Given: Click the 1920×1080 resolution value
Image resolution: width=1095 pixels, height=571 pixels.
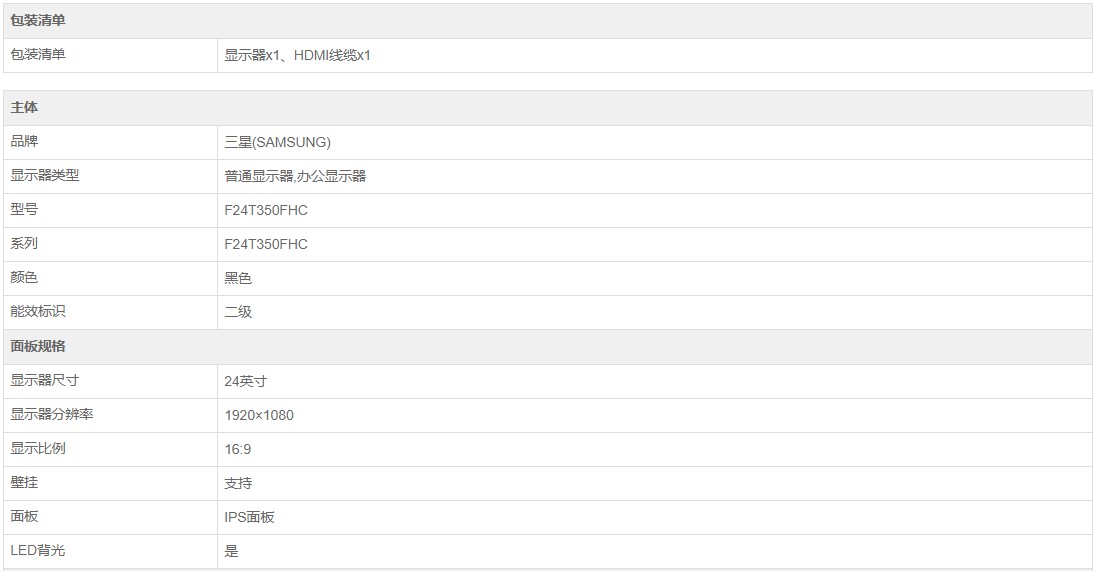Looking at the screenshot, I should [259, 415].
